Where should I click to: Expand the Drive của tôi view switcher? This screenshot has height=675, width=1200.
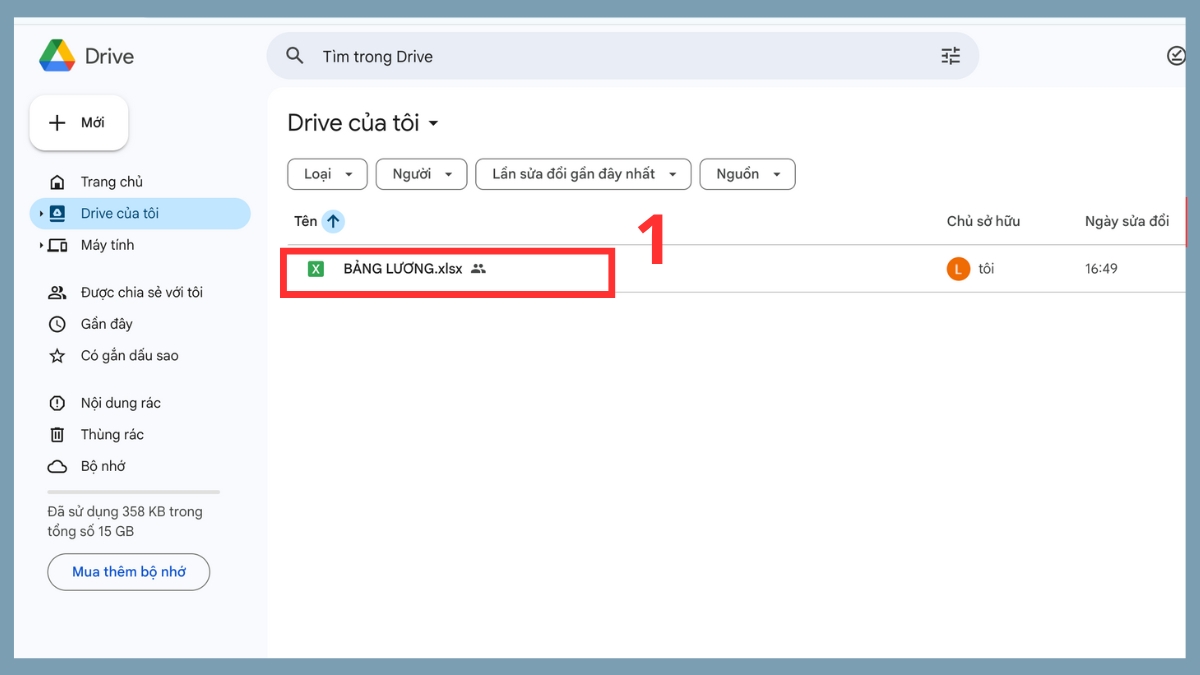[434, 122]
